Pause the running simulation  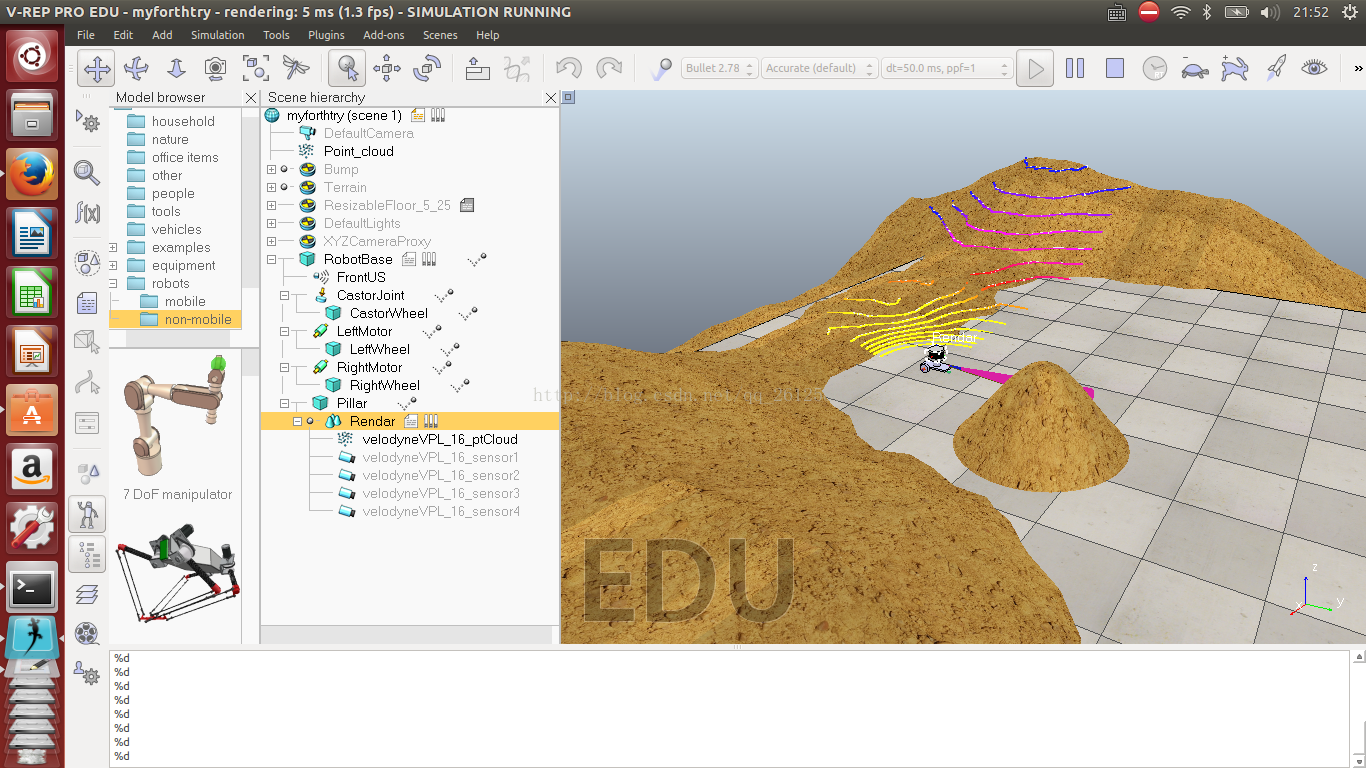coord(1075,68)
